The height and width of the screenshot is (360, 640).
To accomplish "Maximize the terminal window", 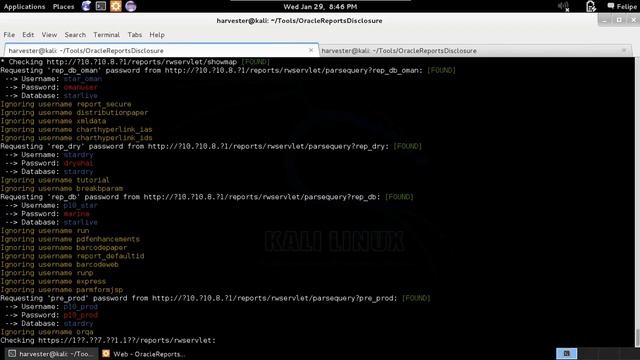I will [619, 20].
